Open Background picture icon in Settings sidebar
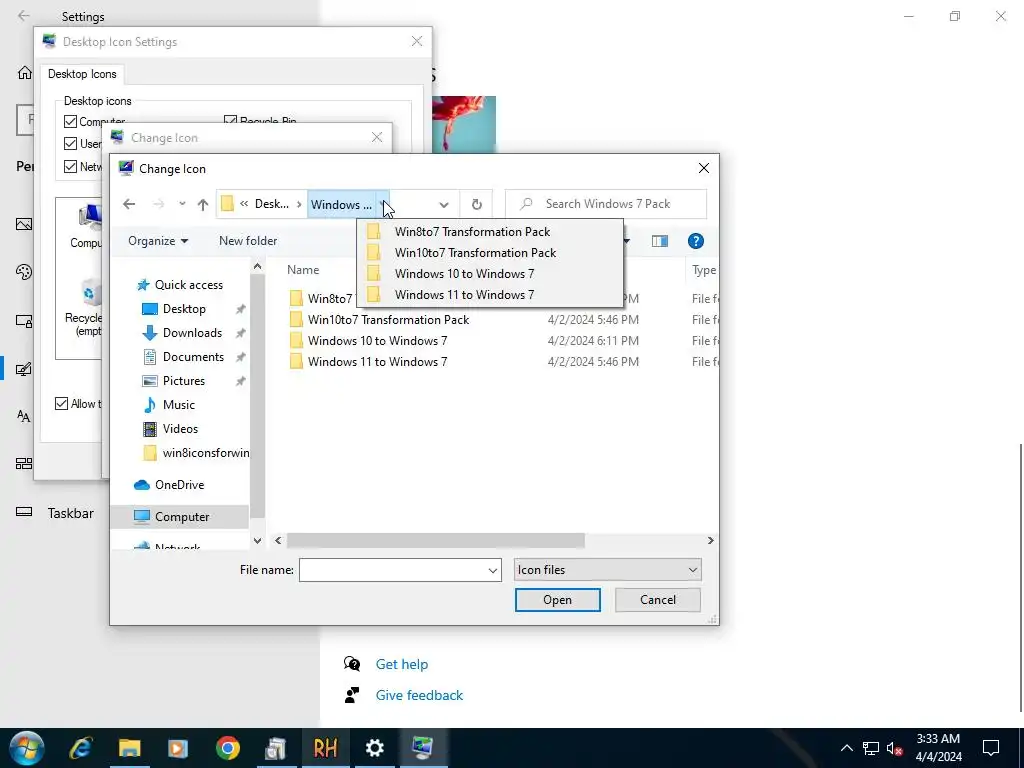 pos(24,225)
